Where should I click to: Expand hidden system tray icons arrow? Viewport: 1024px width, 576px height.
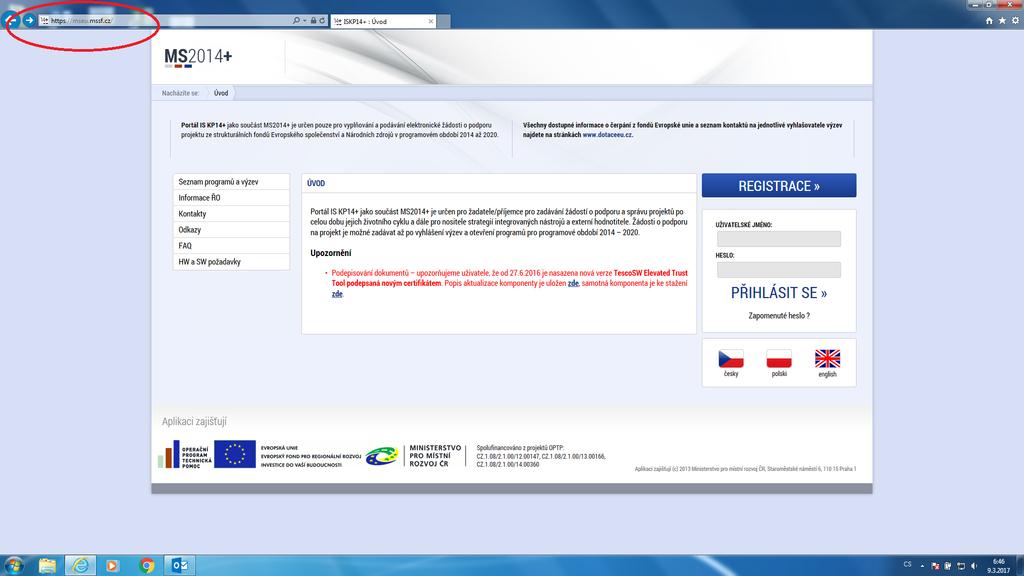pyautogui.click(x=922, y=566)
